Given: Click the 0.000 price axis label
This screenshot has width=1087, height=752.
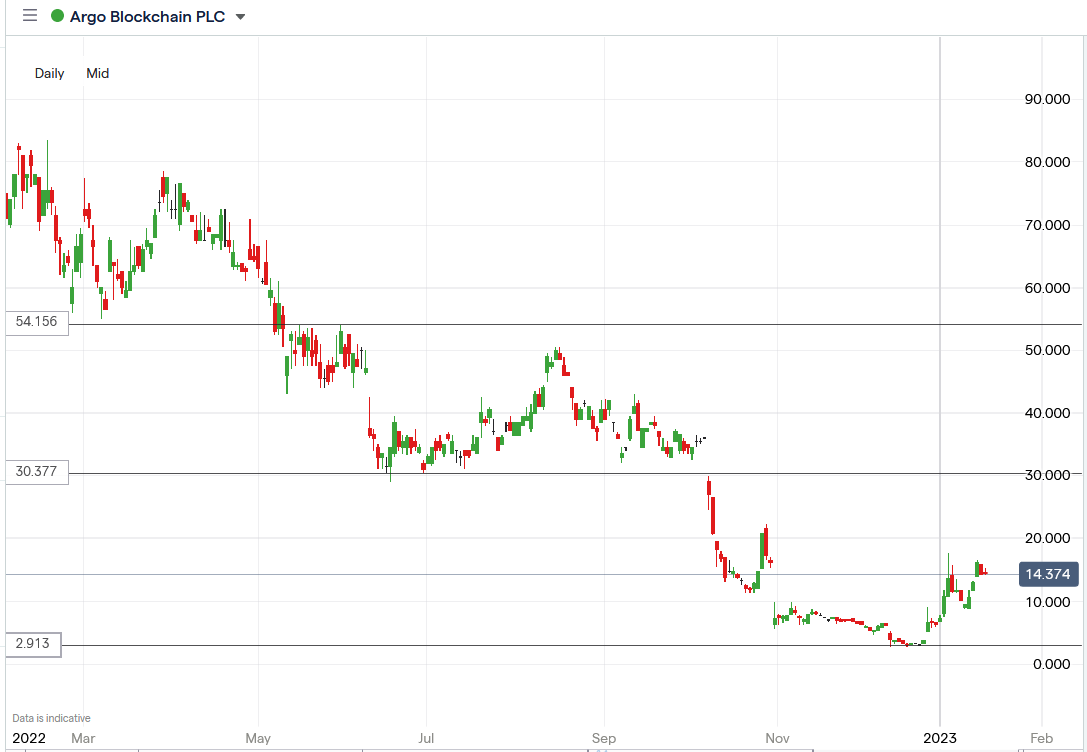Looking at the screenshot, I should click(x=1052, y=665).
